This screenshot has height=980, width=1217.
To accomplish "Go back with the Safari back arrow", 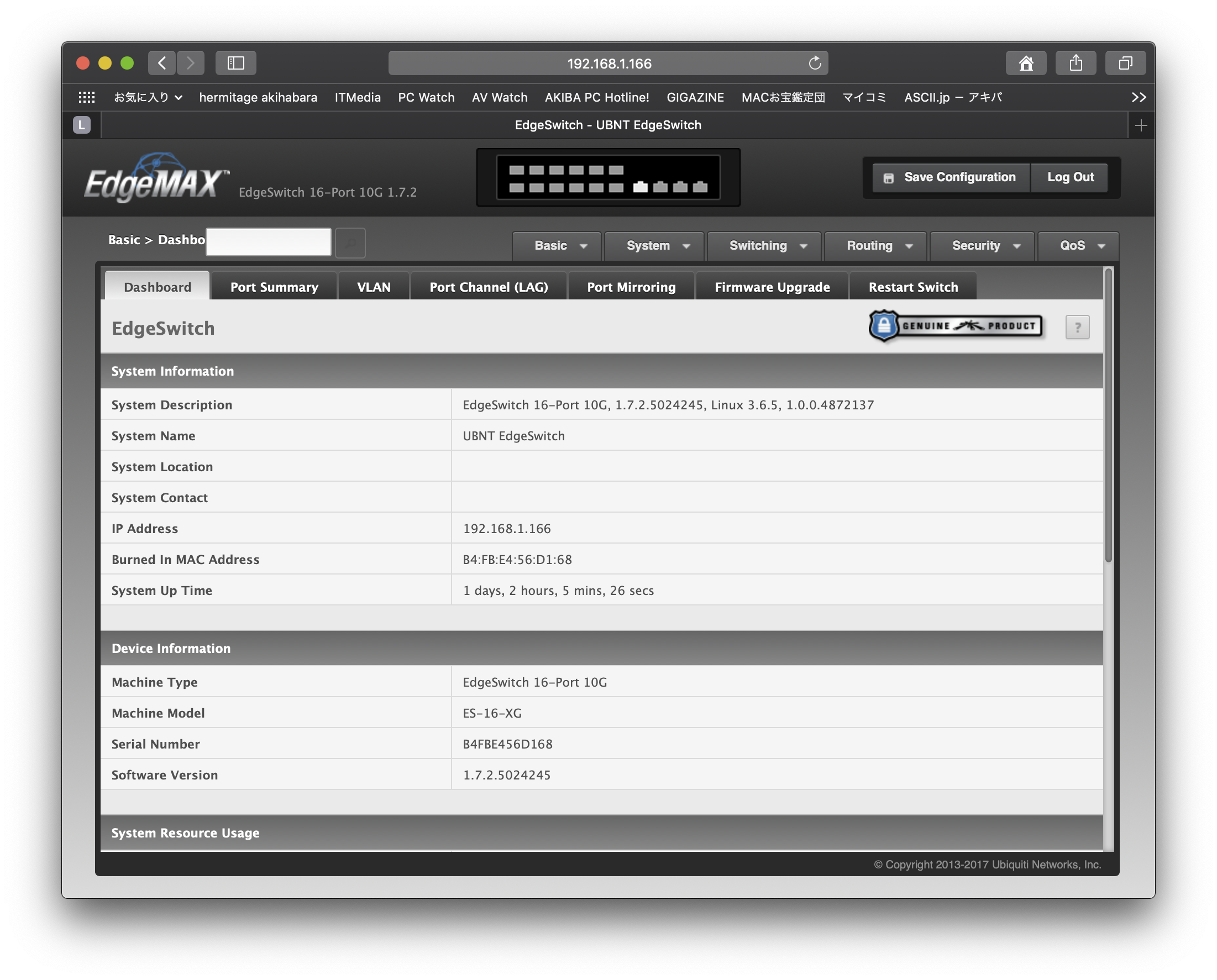I will (162, 62).
